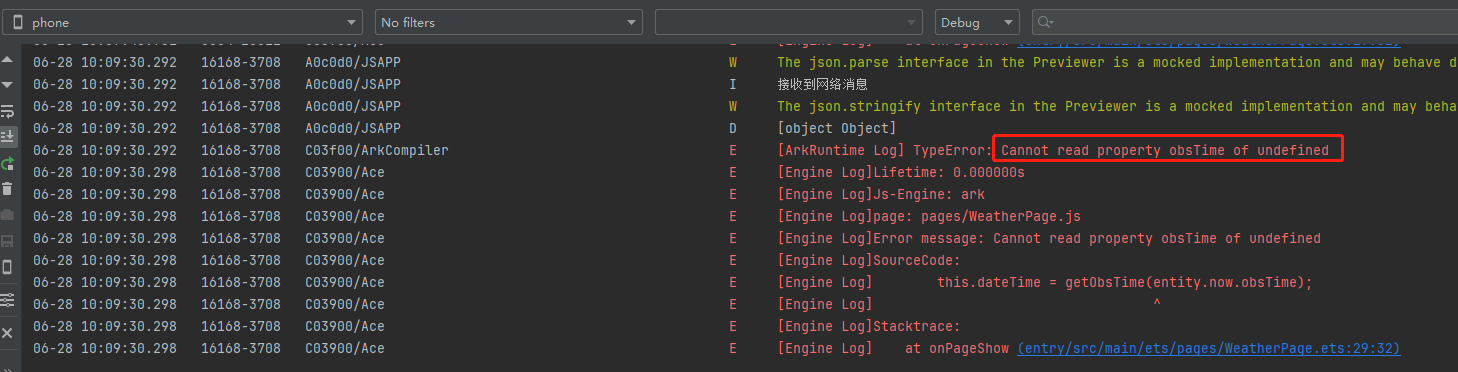
Task: Click the ArkRuntime TypeError log line
Action: (x=1053, y=150)
